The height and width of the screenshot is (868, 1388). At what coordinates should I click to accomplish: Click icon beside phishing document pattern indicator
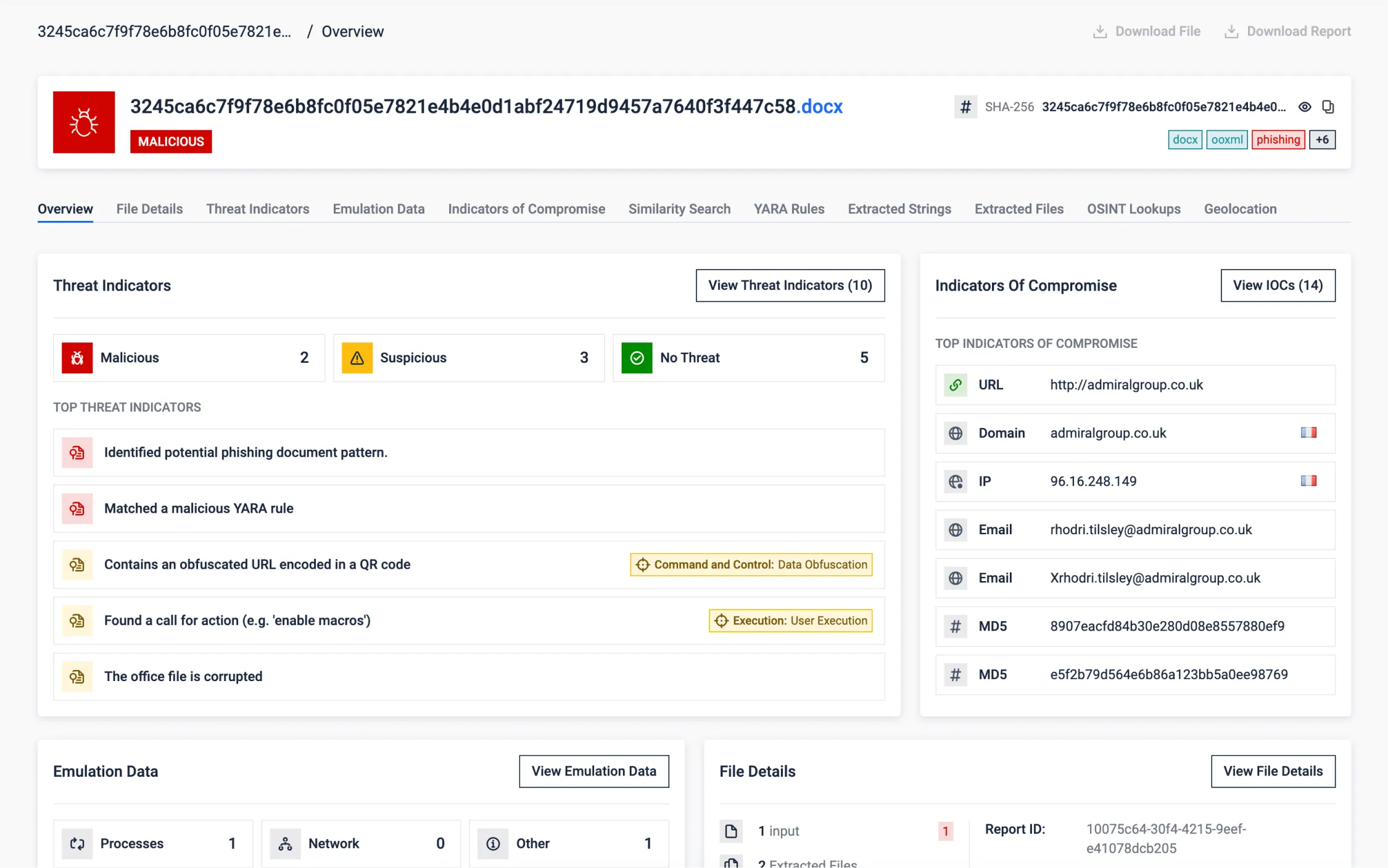(x=77, y=452)
